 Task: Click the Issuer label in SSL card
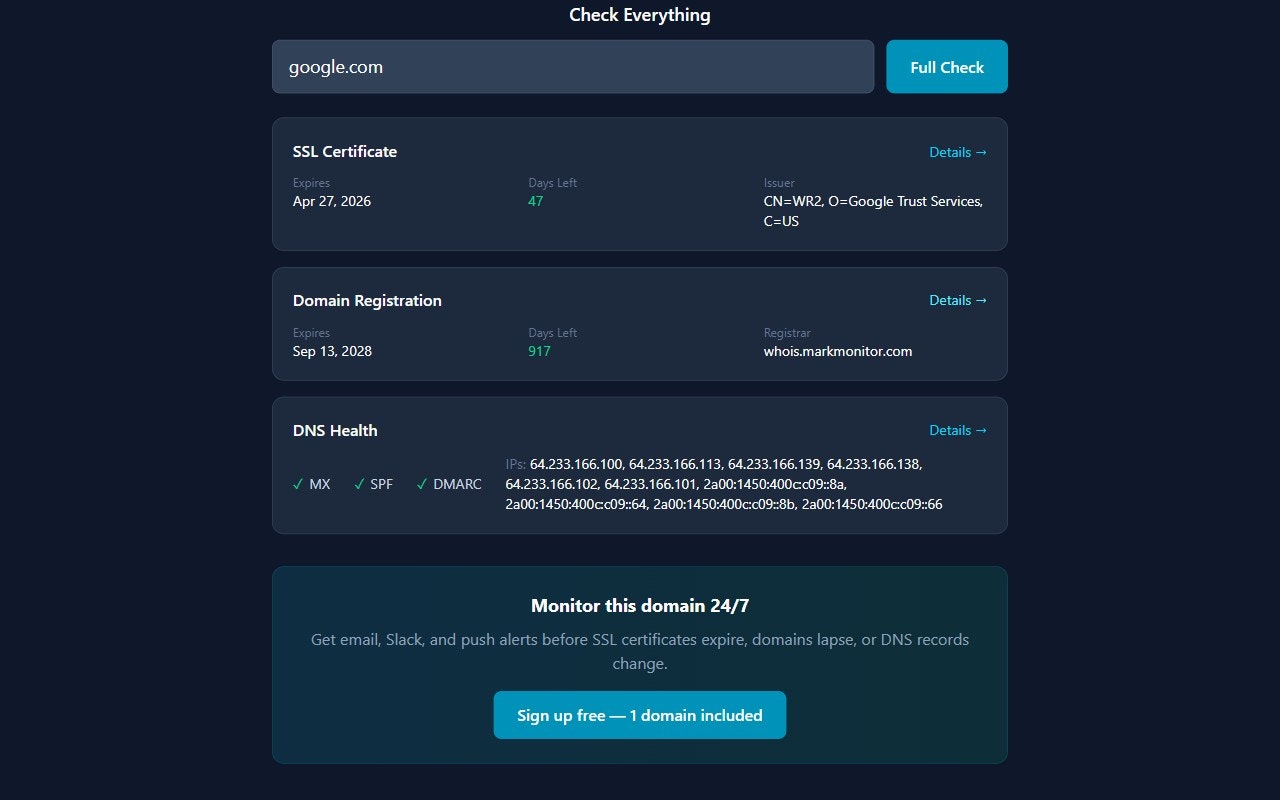click(779, 183)
